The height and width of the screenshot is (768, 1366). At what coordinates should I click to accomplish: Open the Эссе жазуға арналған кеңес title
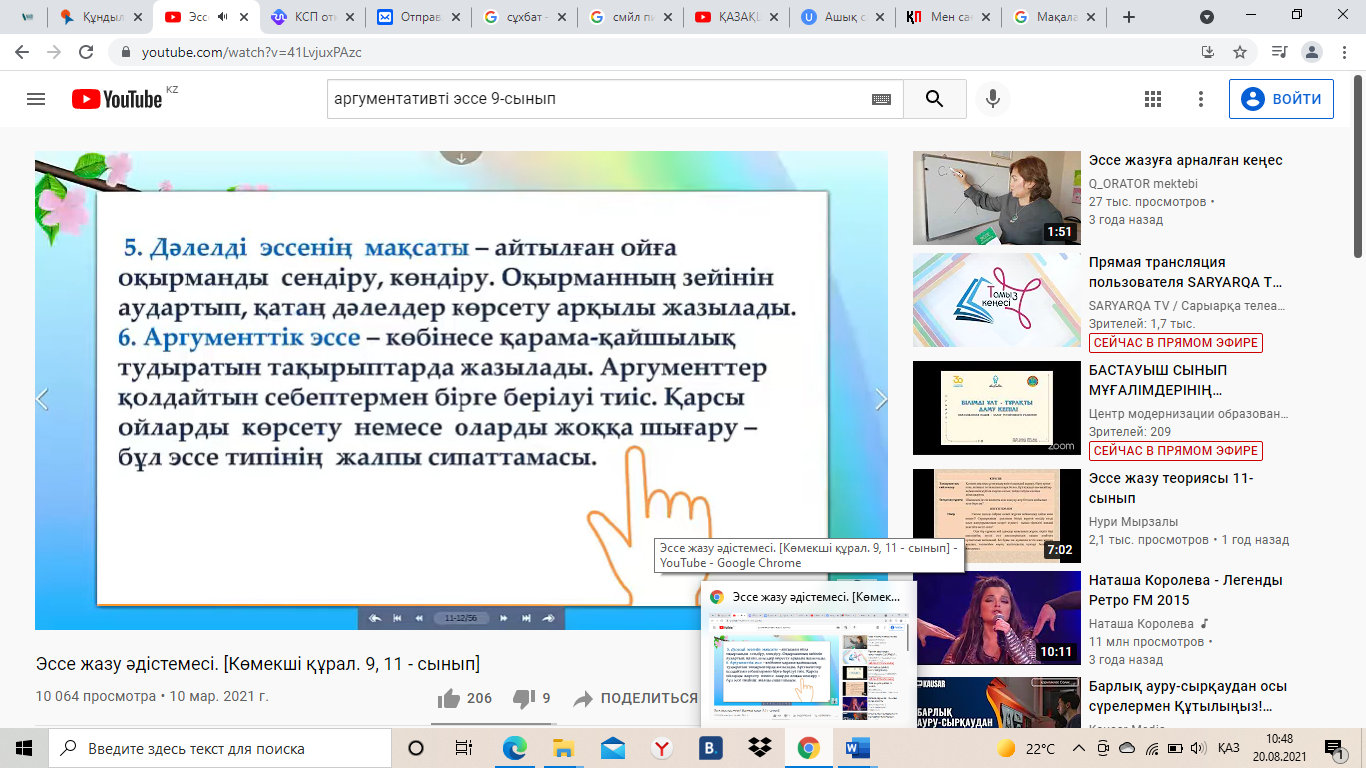[1185, 160]
